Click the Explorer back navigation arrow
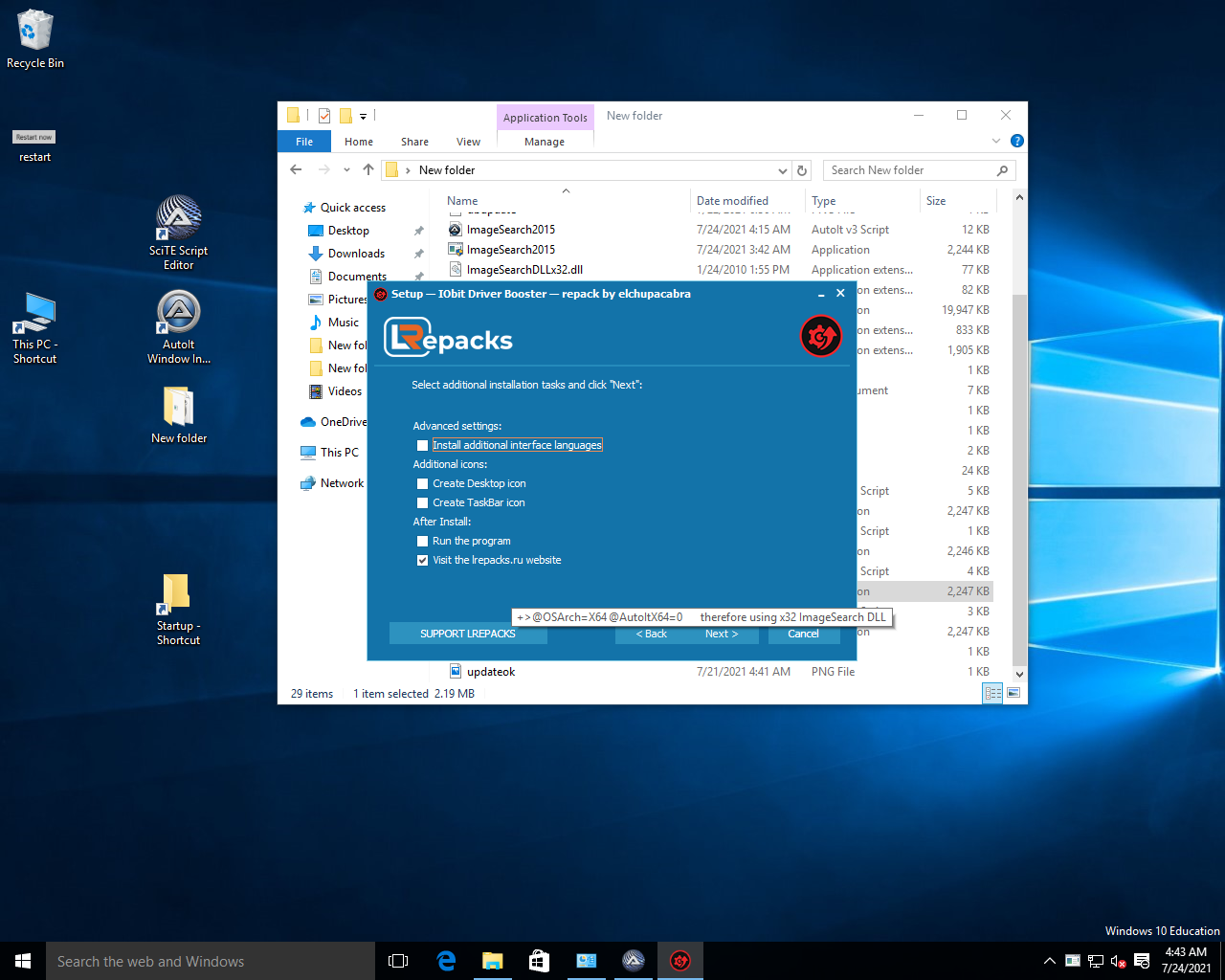1225x980 pixels. pyautogui.click(x=296, y=169)
